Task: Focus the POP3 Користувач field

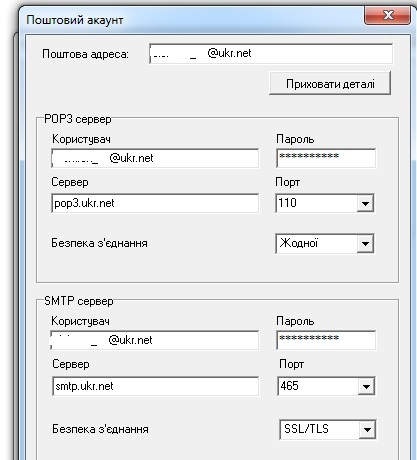Action: (x=155, y=158)
